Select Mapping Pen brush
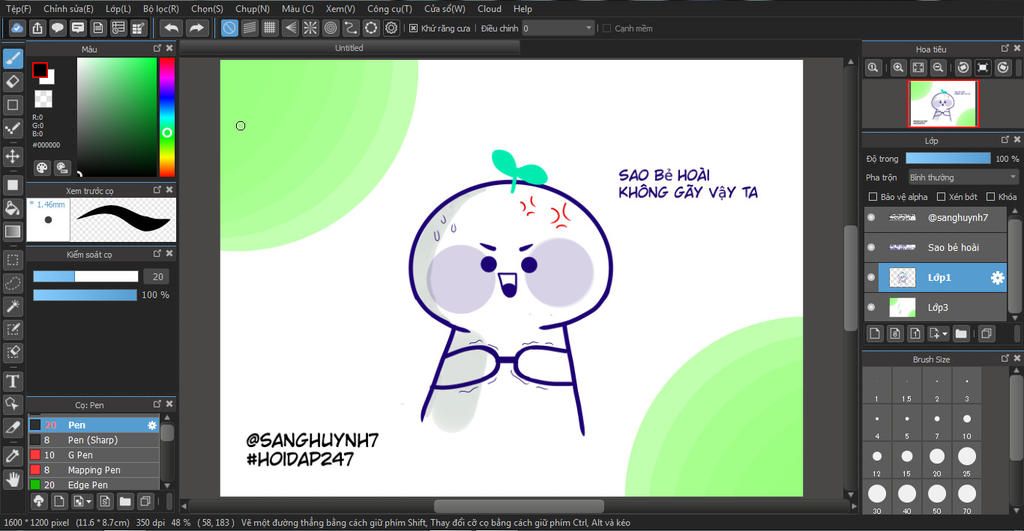Screen dimensions: 1024x531 click(93, 470)
